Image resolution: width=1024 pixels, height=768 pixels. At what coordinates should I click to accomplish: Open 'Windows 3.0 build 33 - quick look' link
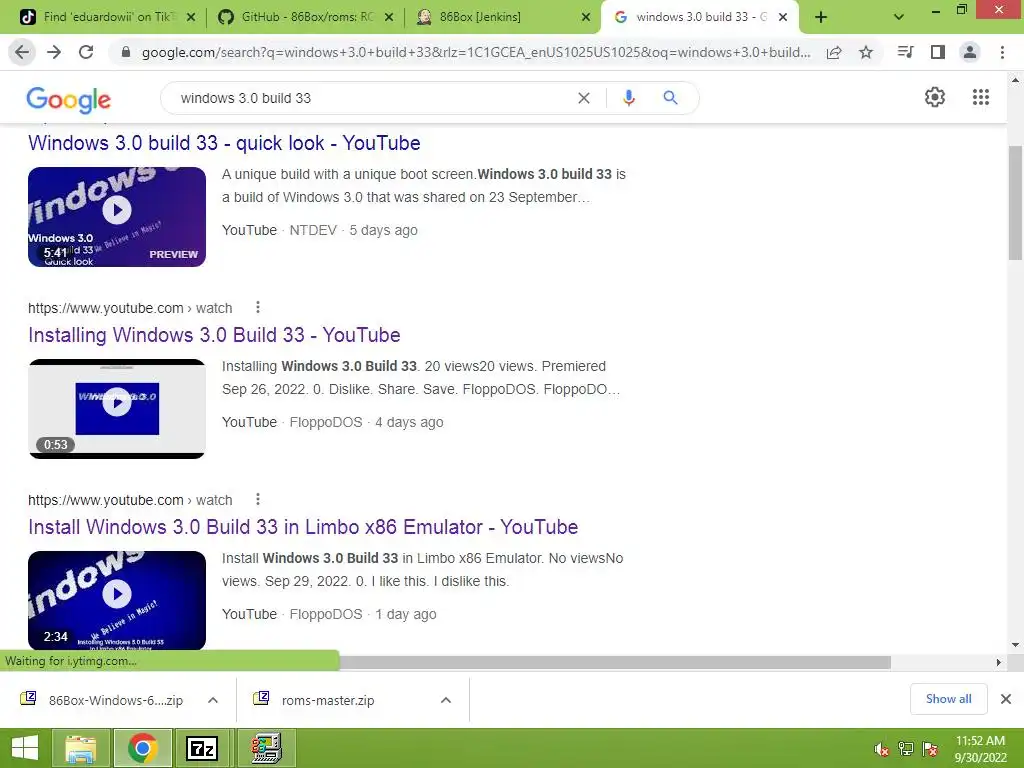click(224, 143)
